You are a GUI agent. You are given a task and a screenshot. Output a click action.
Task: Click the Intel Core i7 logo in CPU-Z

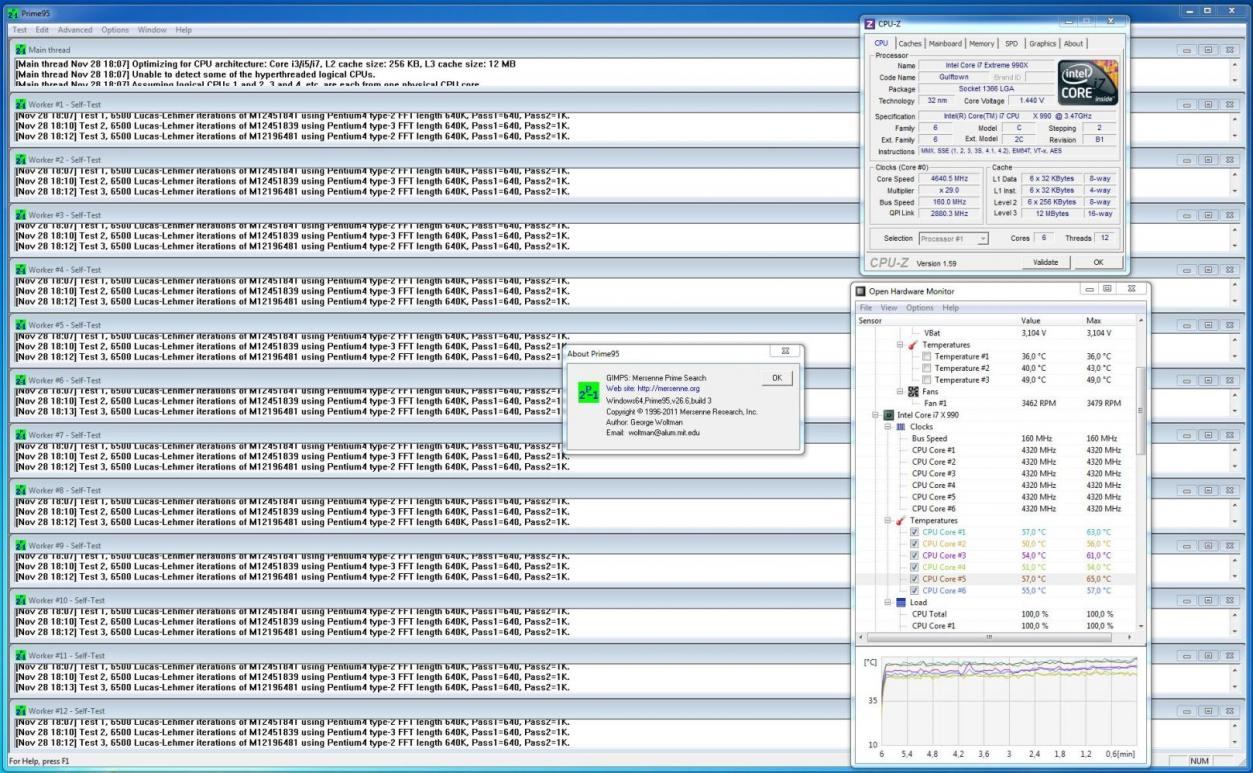1086,82
